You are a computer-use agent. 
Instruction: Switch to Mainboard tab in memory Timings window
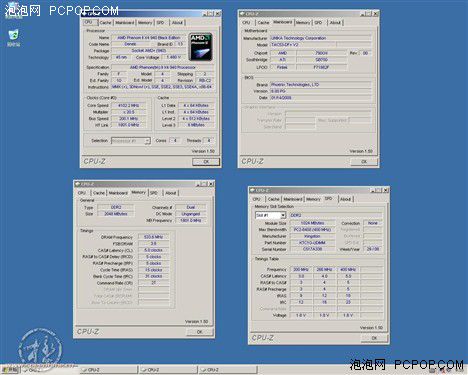118,193
